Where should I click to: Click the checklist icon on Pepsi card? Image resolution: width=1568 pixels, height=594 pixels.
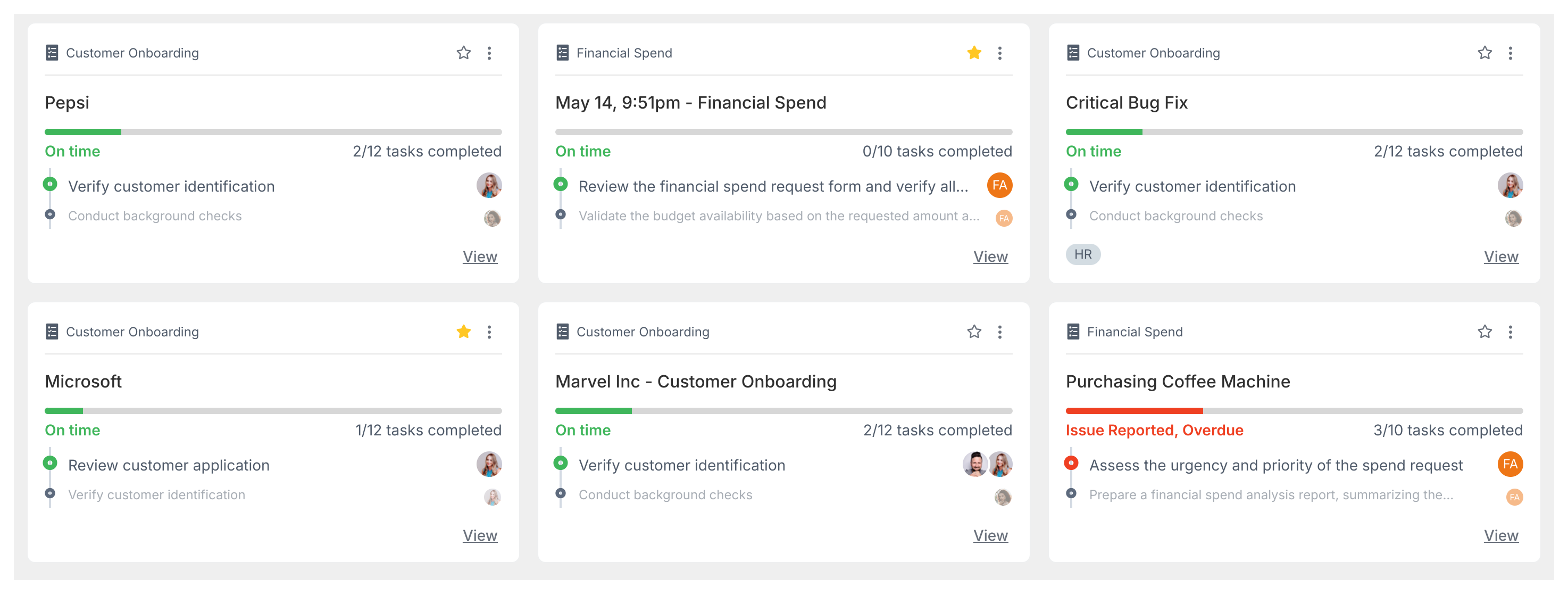[52, 53]
